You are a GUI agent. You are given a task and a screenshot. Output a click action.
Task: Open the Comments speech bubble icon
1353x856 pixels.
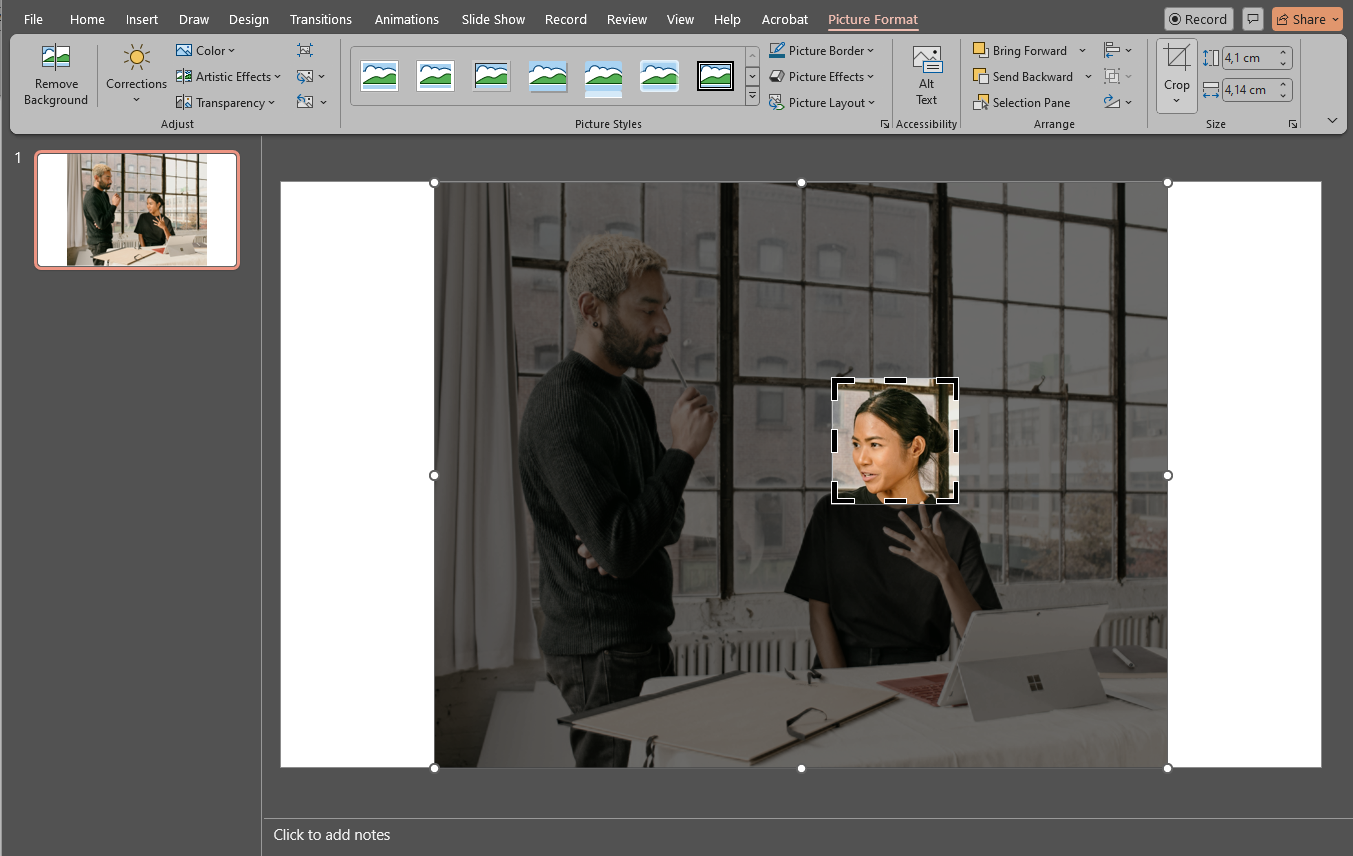[1253, 19]
